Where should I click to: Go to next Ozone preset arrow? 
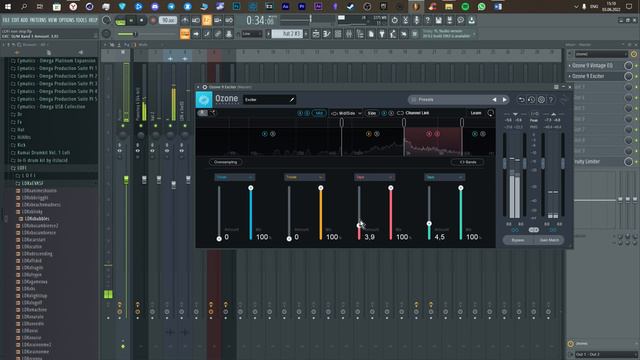click(504, 100)
